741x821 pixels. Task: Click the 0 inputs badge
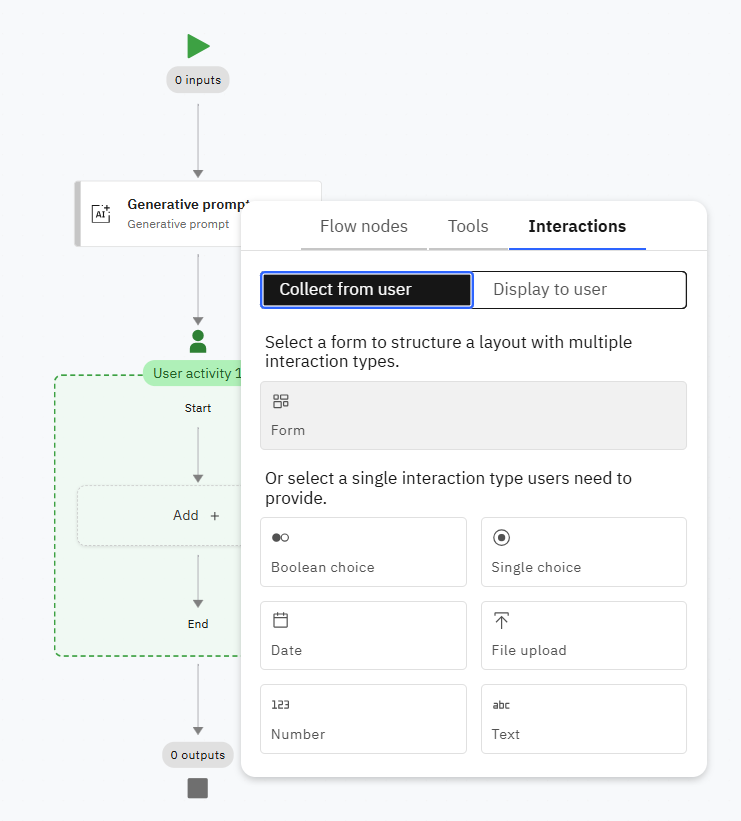198,80
